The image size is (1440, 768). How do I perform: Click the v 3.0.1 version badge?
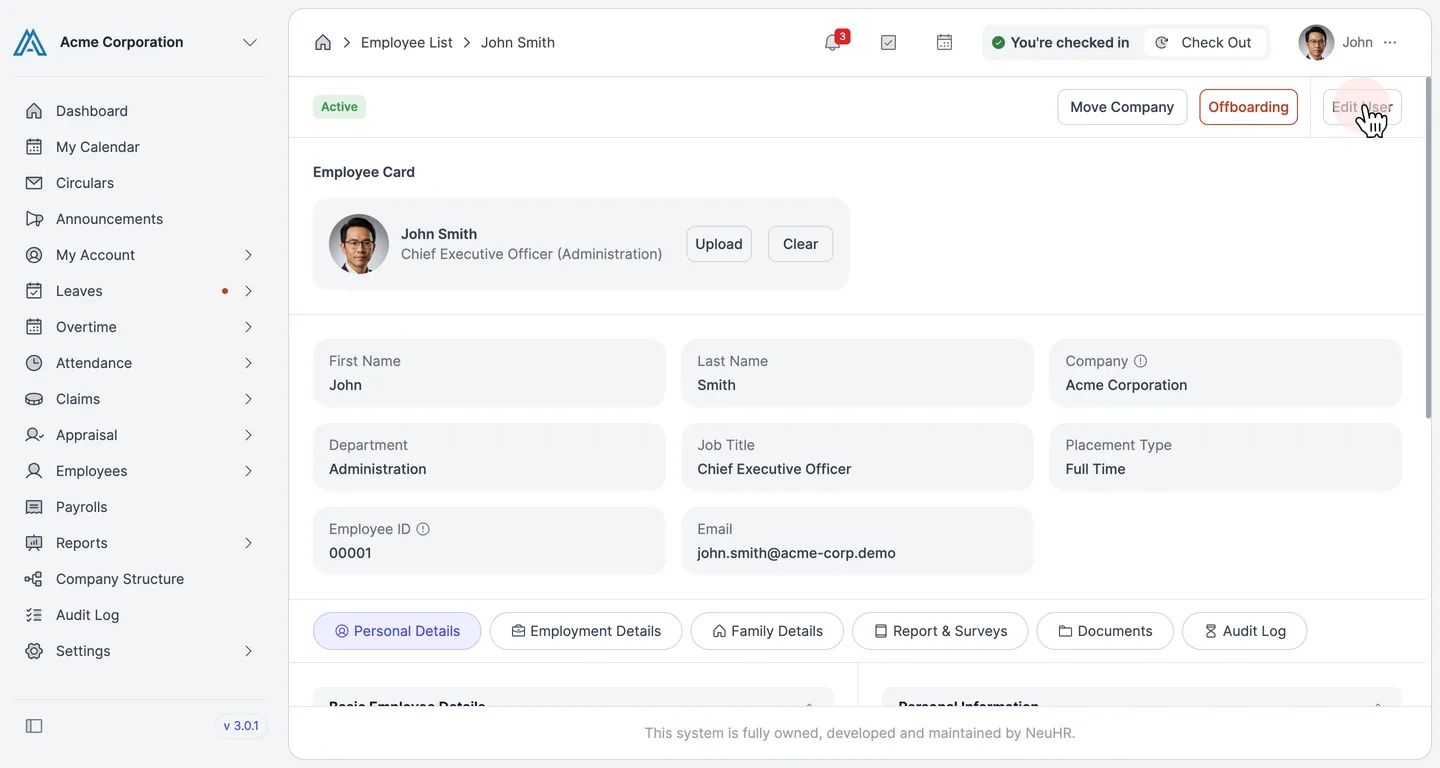coord(241,726)
